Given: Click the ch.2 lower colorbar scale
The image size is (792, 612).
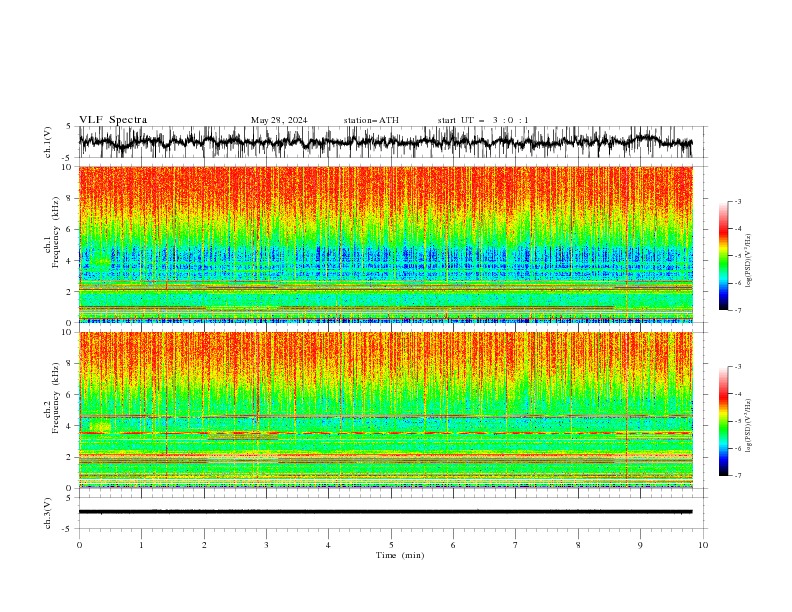Looking at the screenshot, I should (x=723, y=421).
